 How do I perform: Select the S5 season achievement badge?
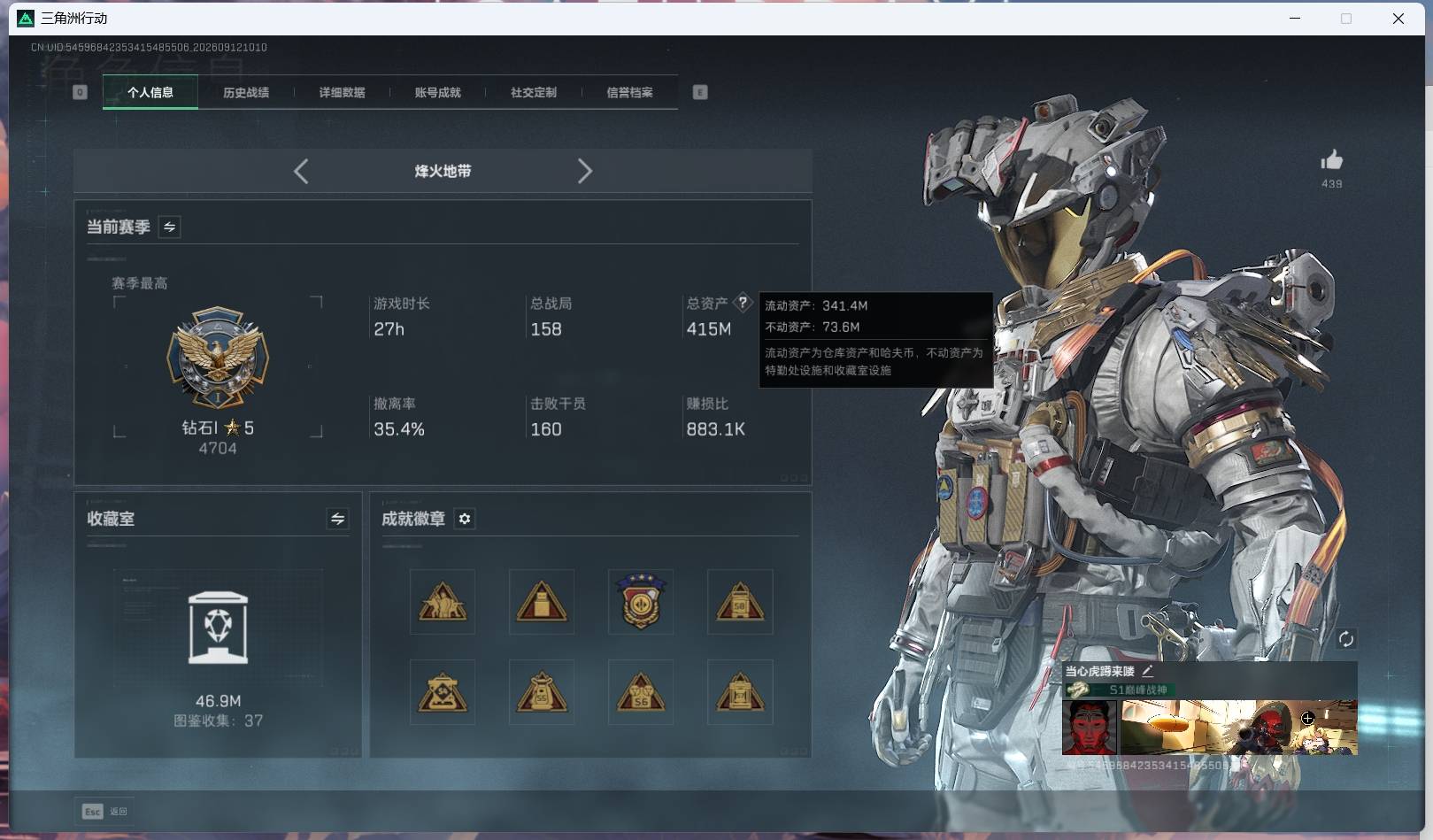[542, 692]
